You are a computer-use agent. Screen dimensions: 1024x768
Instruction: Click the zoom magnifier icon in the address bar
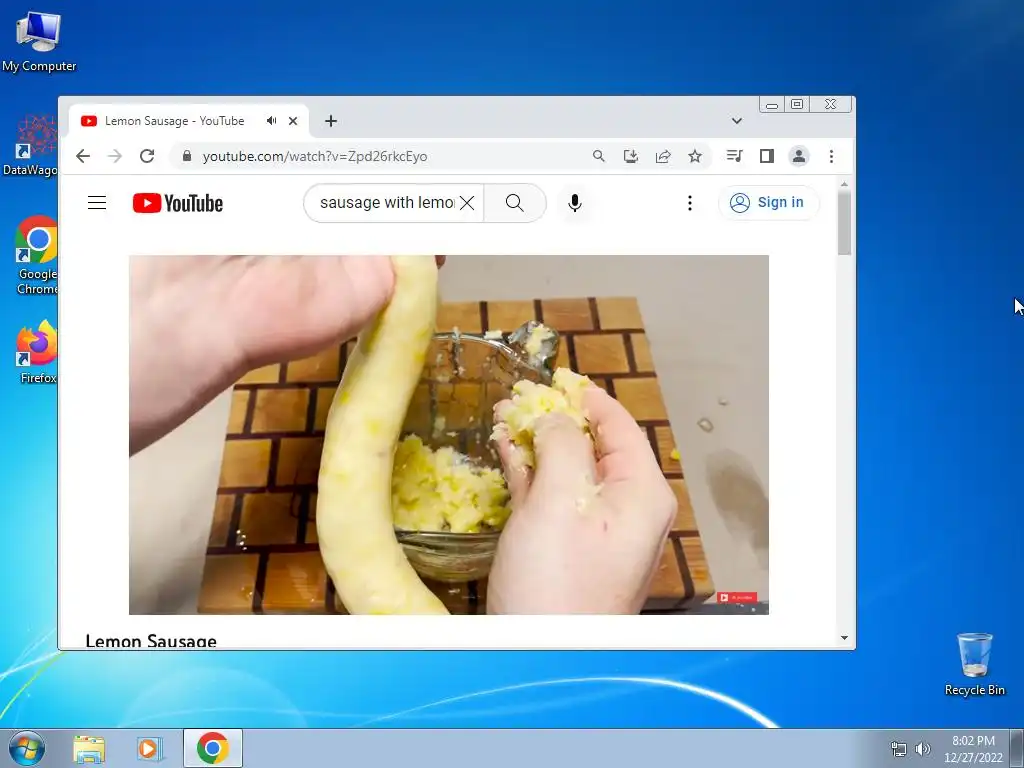pyautogui.click(x=598, y=156)
